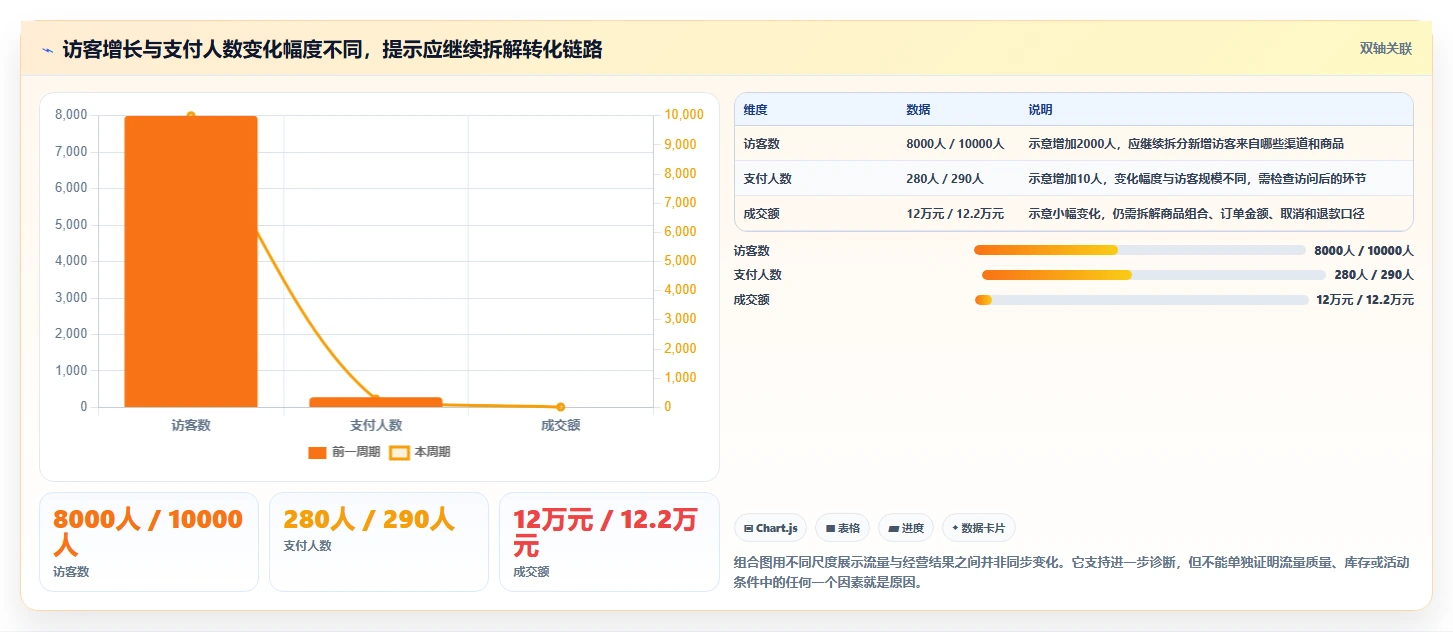Click the 访客数 x-axis label under the chart
The width and height of the screenshot is (1453, 632).
[x=191, y=425]
